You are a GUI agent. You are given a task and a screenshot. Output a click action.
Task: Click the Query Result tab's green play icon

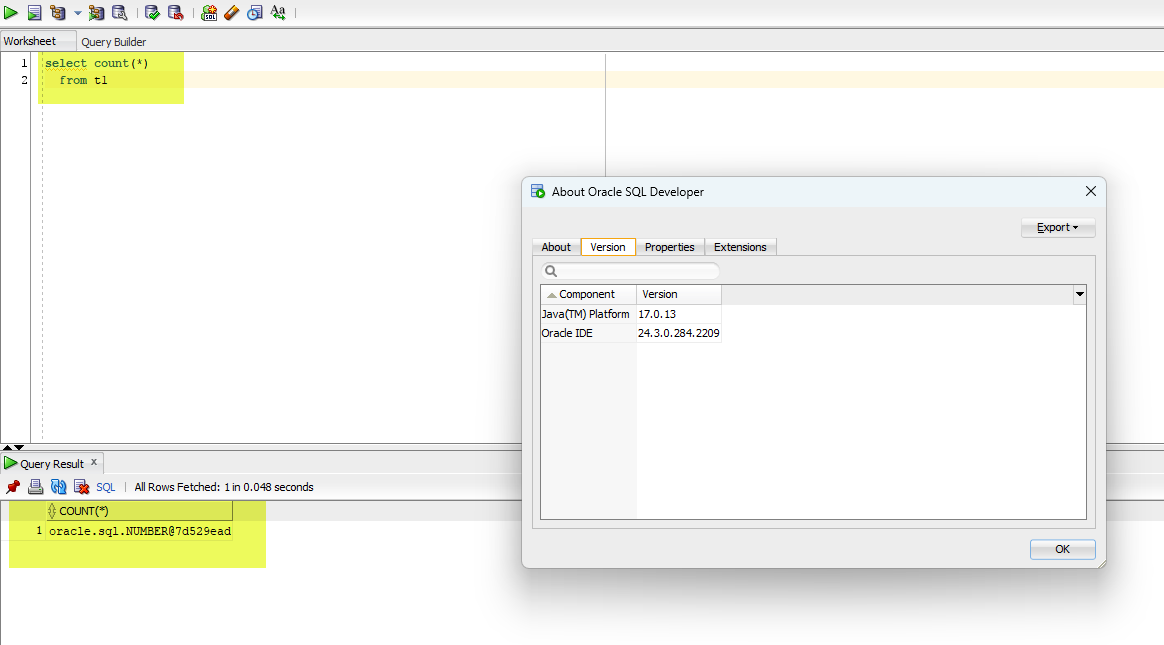coord(10,463)
